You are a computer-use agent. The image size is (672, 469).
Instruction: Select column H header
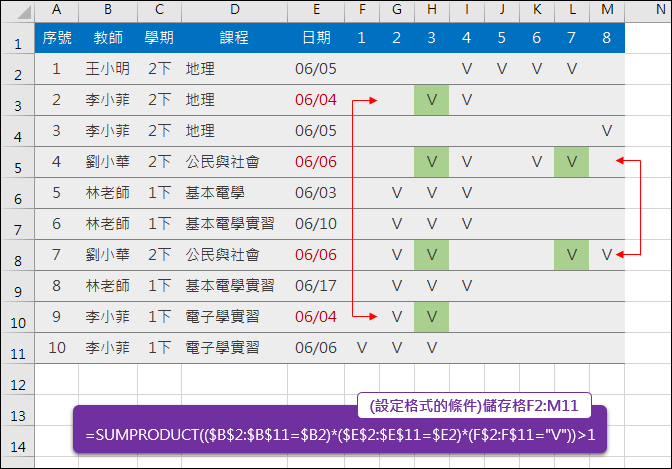(x=432, y=10)
